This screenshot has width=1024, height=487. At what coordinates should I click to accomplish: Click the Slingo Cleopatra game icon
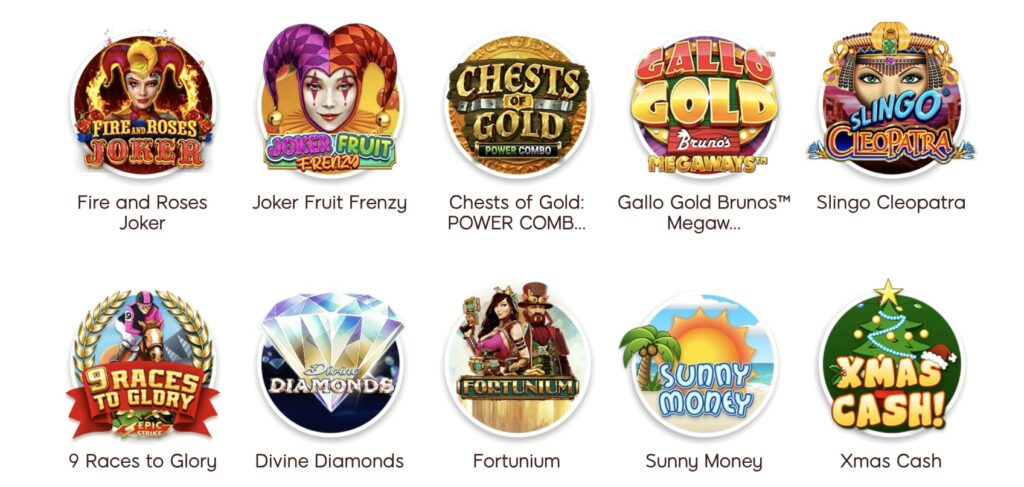(891, 99)
